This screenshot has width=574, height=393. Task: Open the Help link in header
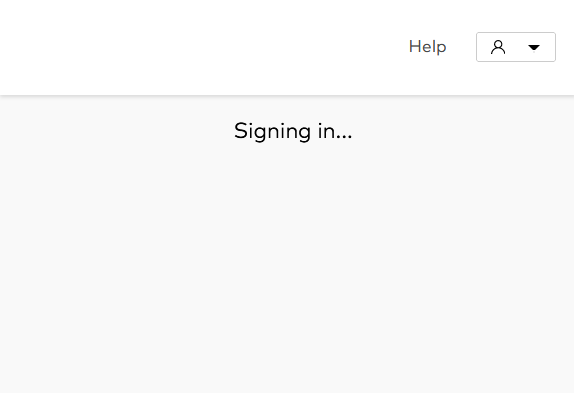coord(427,47)
